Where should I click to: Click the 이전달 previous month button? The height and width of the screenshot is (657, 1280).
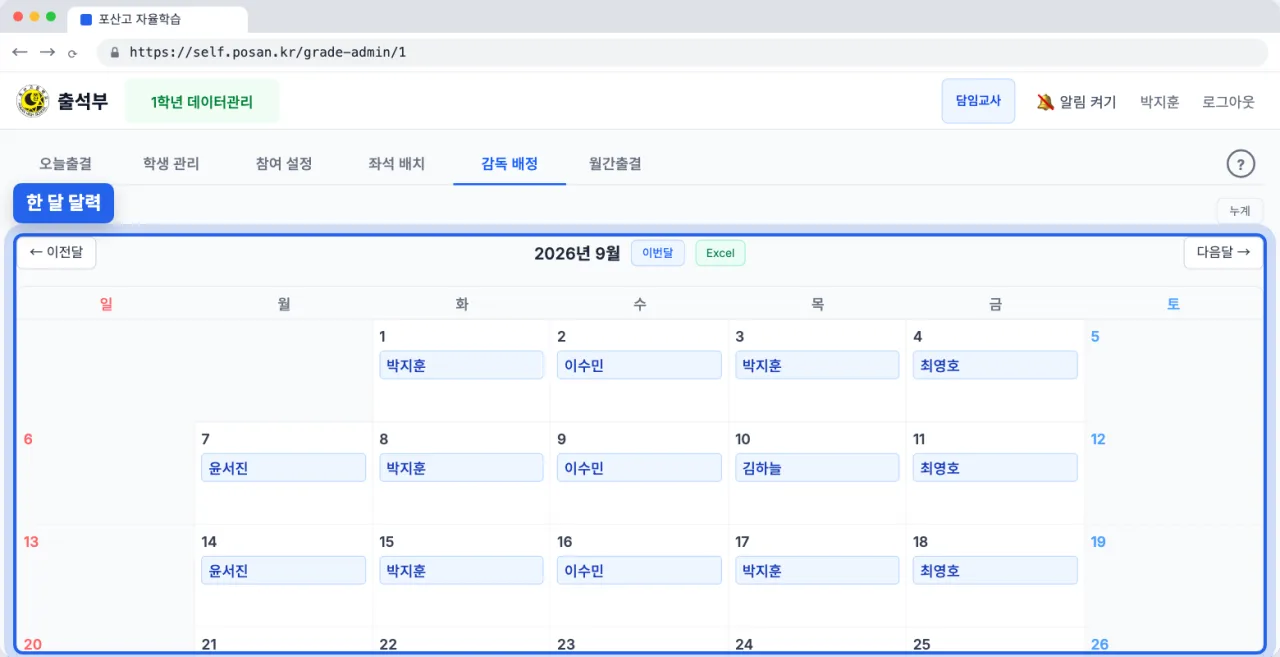56,253
